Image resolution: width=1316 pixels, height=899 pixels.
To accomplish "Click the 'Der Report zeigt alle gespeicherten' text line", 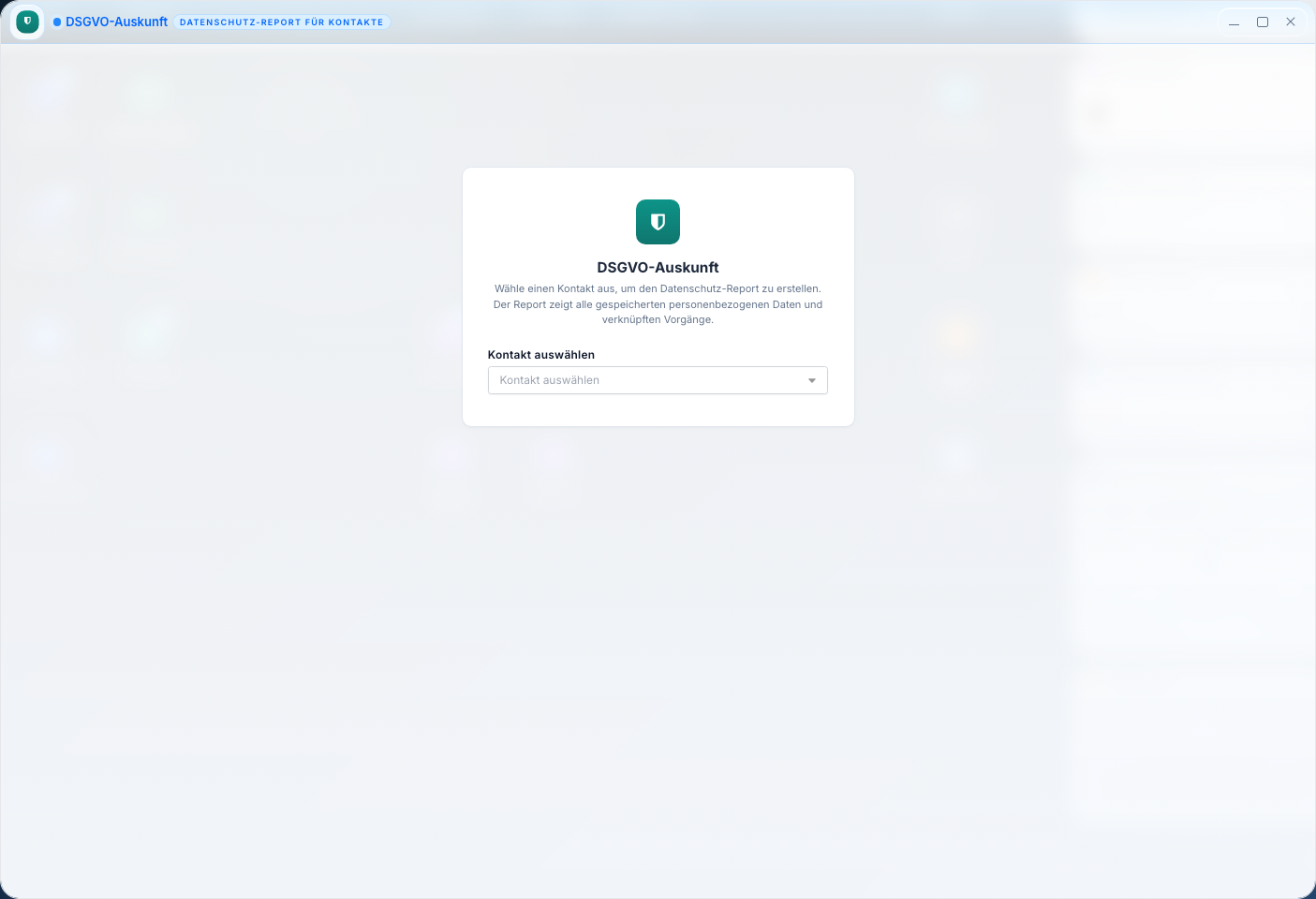I will coord(658,304).
